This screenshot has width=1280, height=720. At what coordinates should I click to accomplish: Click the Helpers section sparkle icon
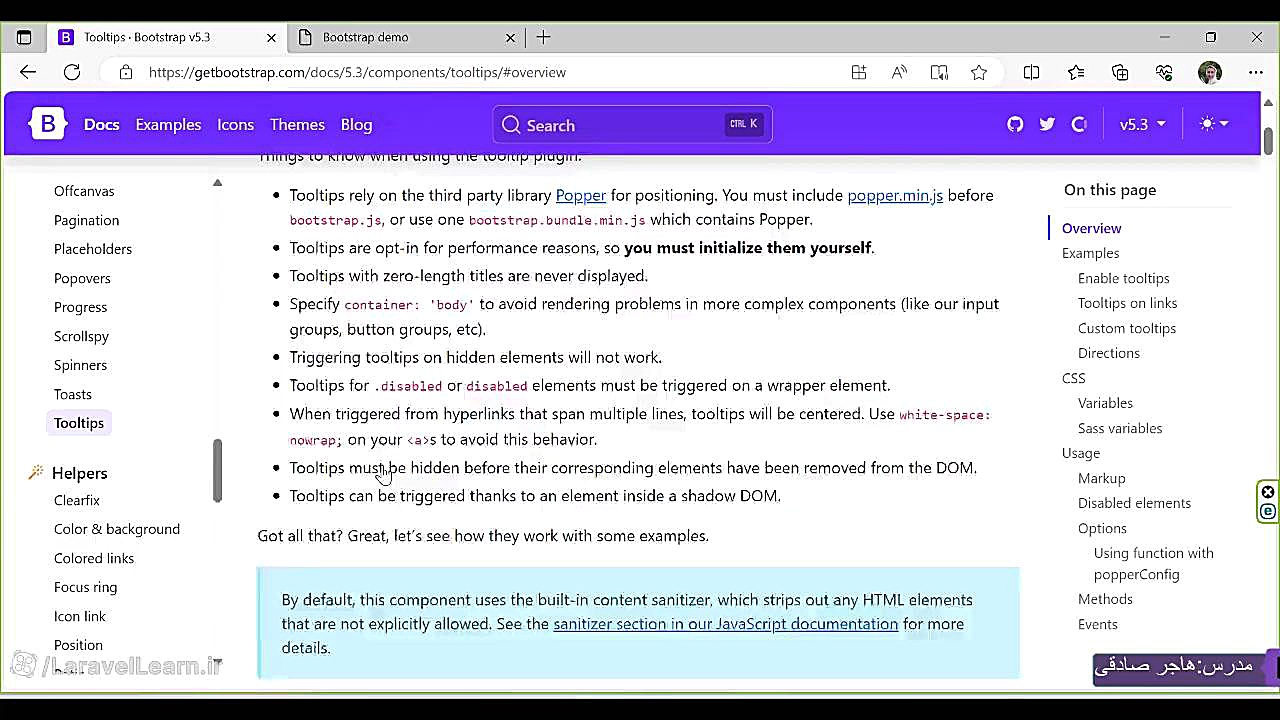[x=36, y=472]
